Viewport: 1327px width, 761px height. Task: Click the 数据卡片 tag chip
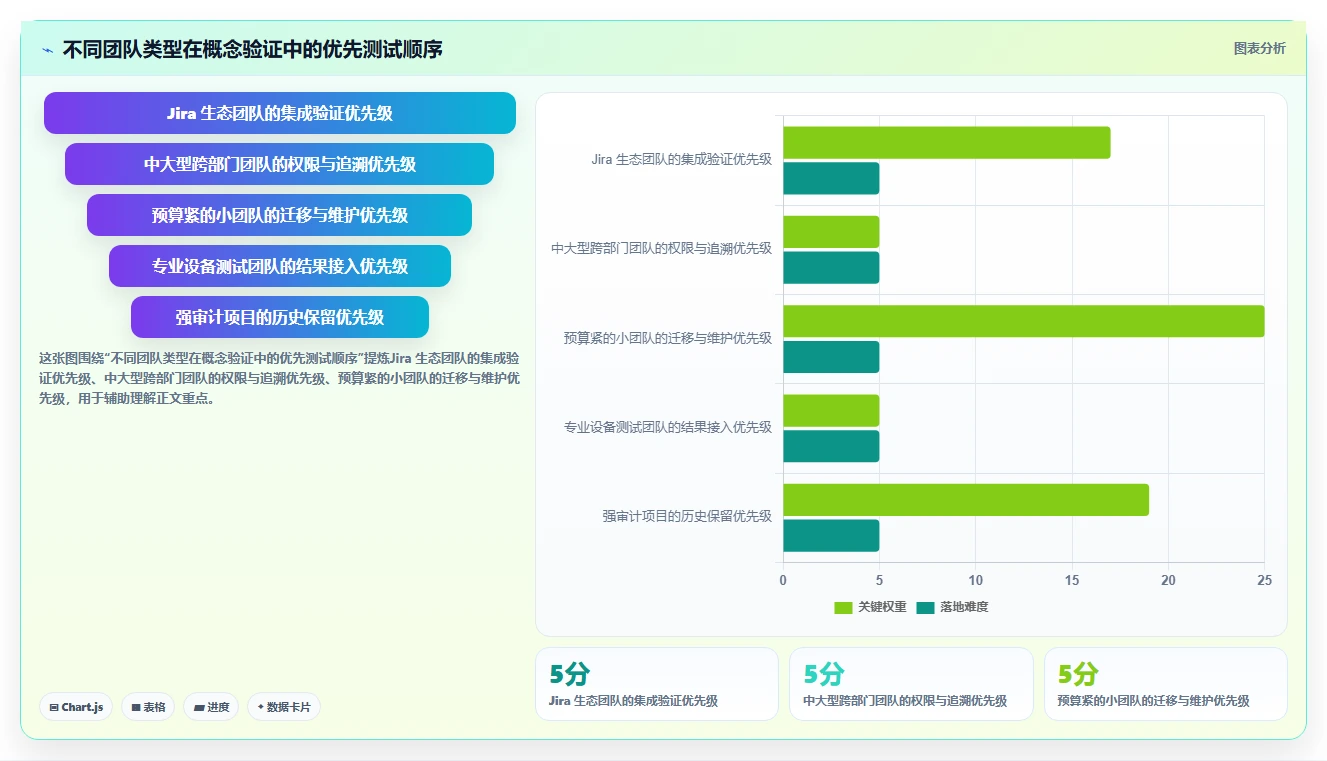[284, 707]
